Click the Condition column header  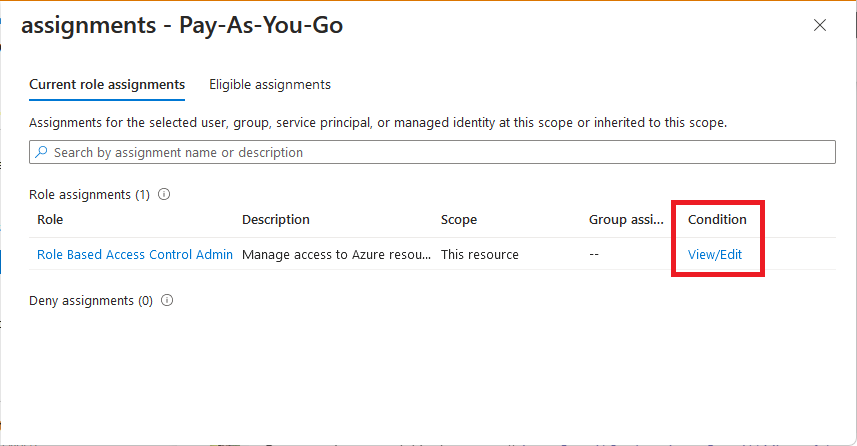click(717, 219)
